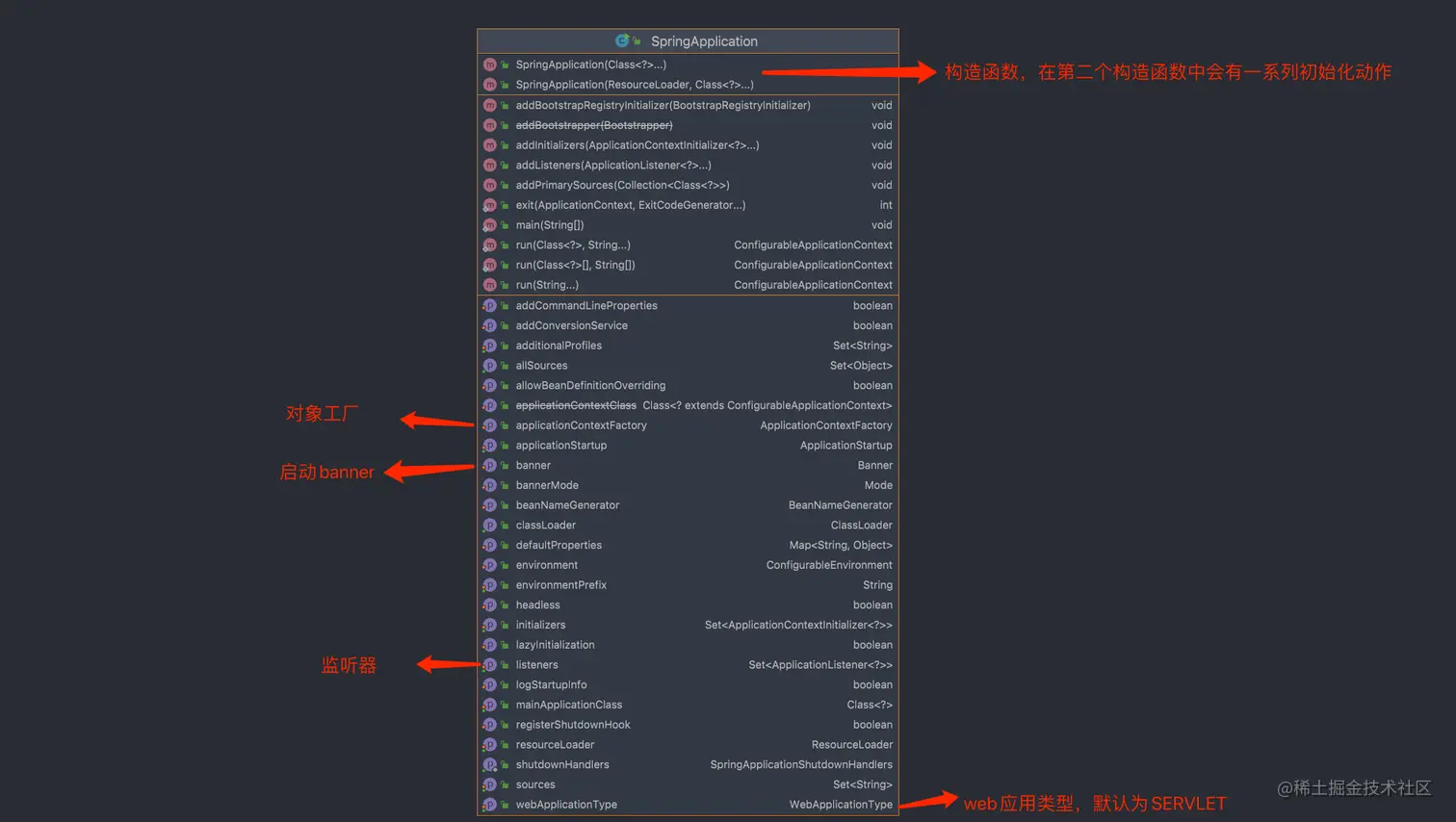Screen dimensions: 1456x822
Task: Click the property icon beside allSources
Action: coord(489,366)
